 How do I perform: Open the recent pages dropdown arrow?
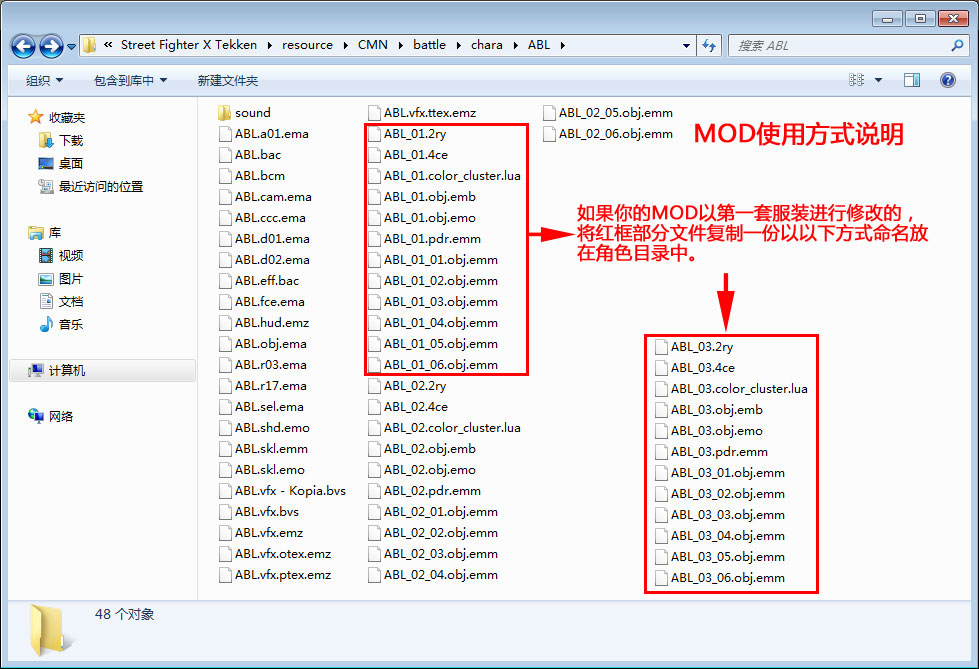click(x=72, y=47)
